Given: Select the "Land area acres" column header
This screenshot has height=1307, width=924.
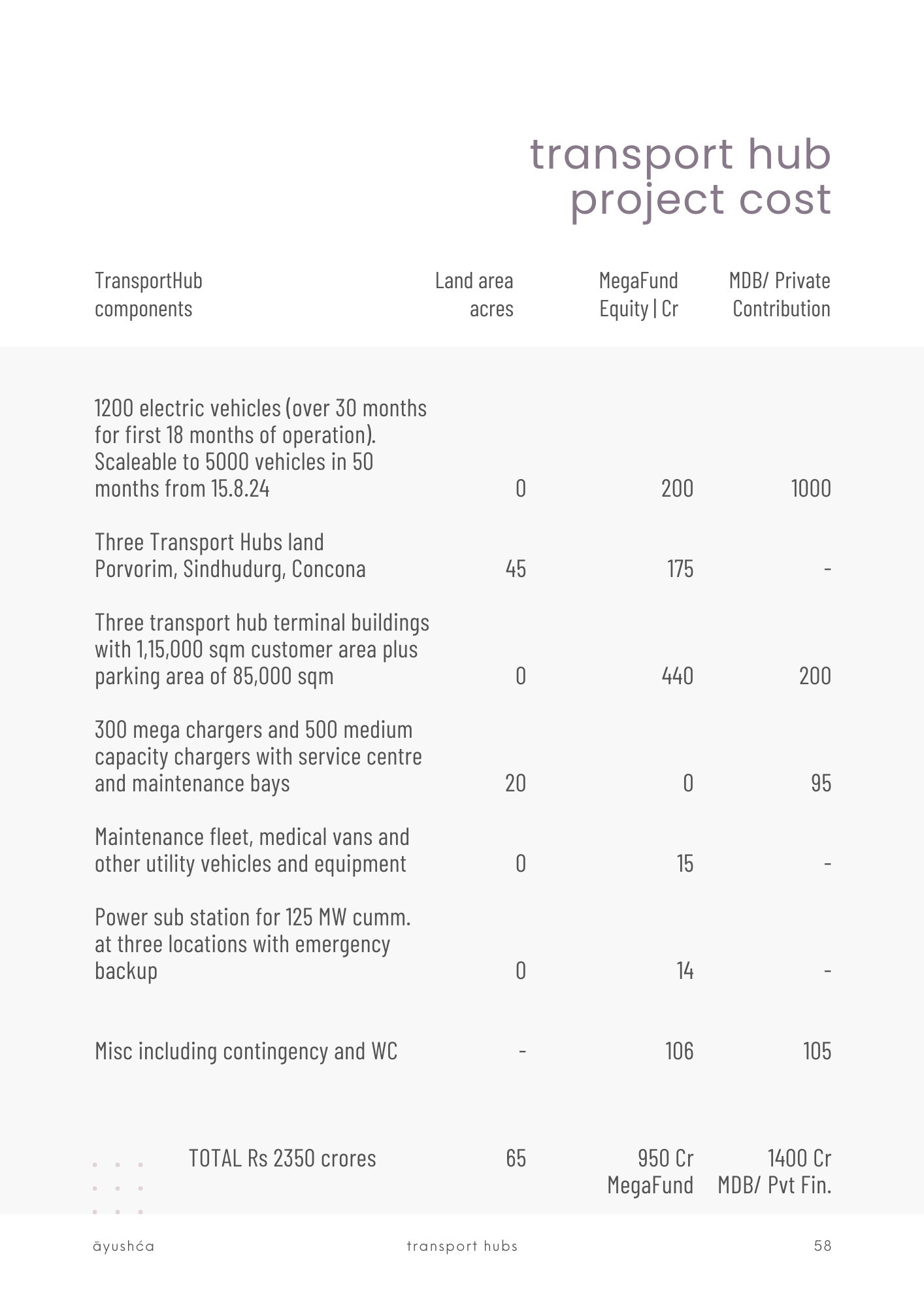Looking at the screenshot, I should coord(474,294).
